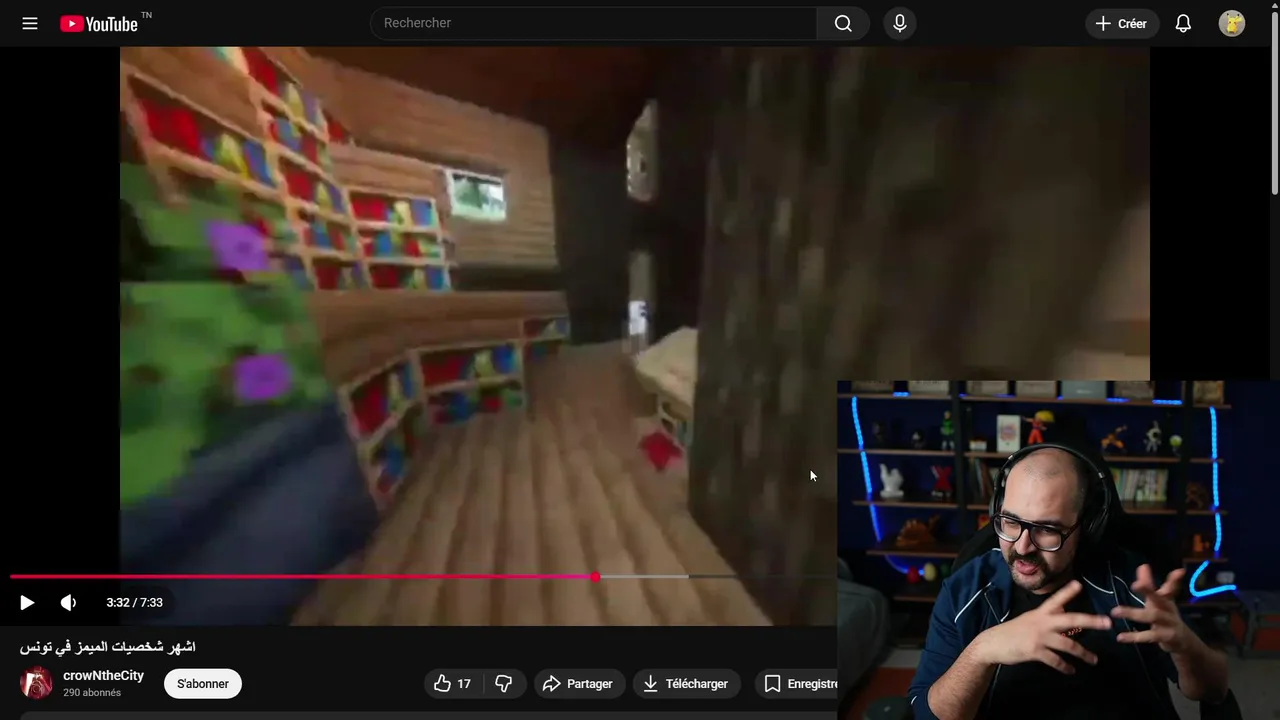Click the Arabic video title text
Screen dimensions: 1280x720
tap(107, 647)
